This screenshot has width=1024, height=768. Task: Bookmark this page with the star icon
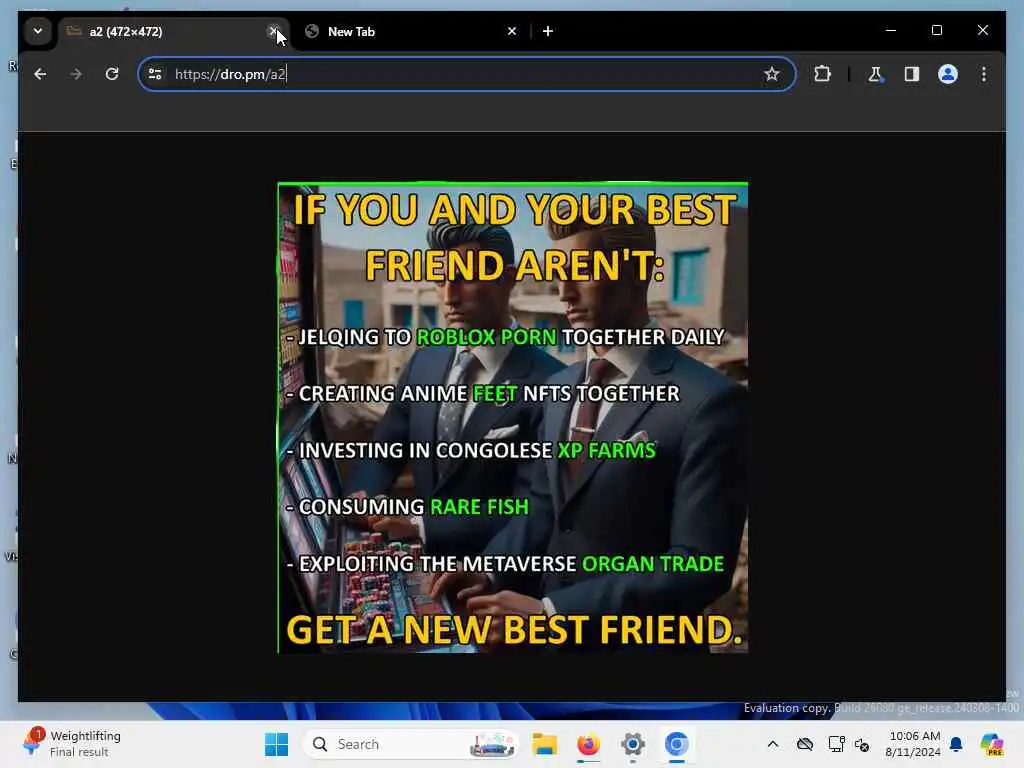pyautogui.click(x=772, y=74)
